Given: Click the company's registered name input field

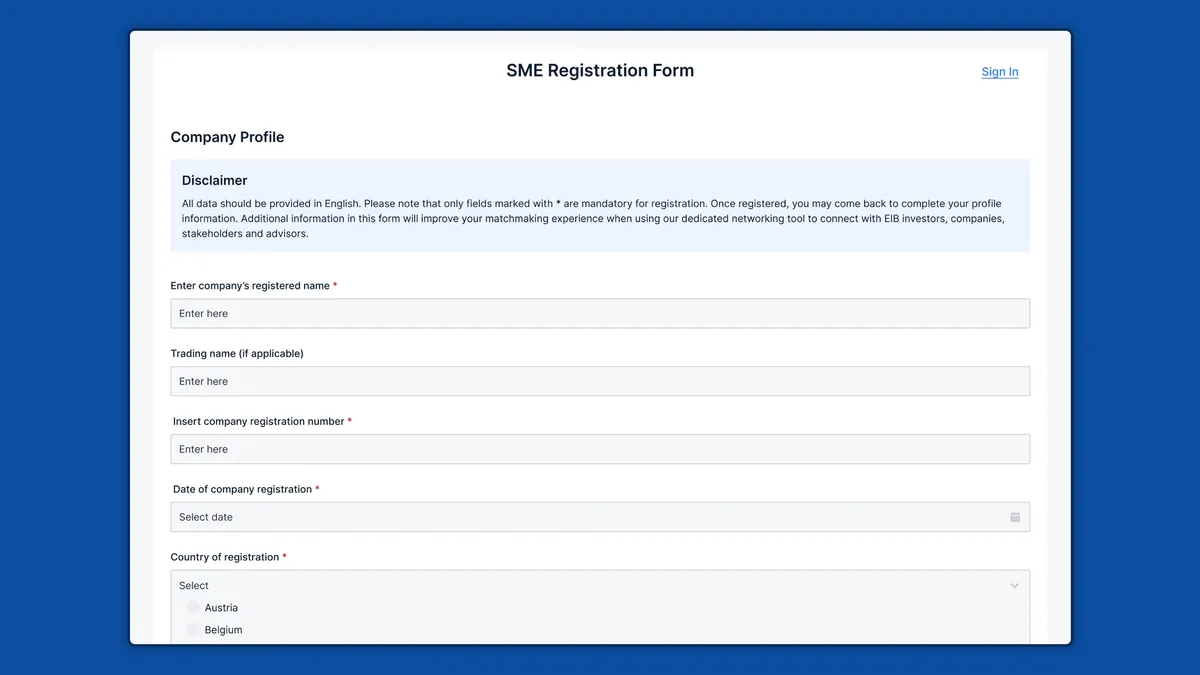Looking at the screenshot, I should coord(600,313).
